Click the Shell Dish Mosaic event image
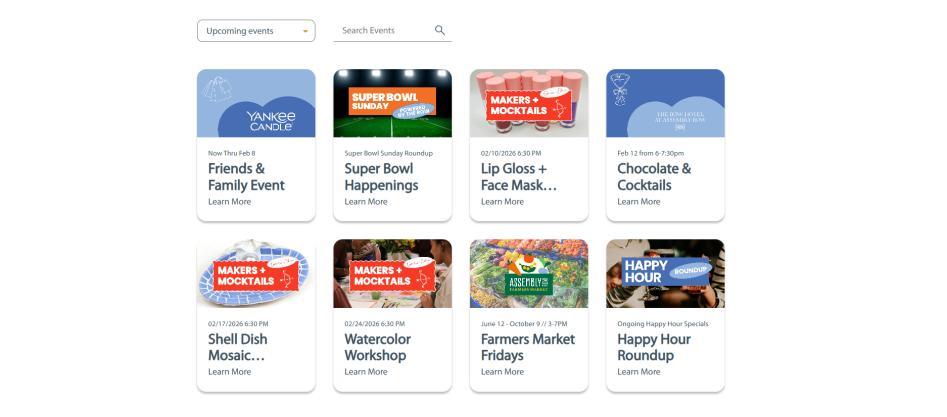947x417 pixels. [256, 273]
